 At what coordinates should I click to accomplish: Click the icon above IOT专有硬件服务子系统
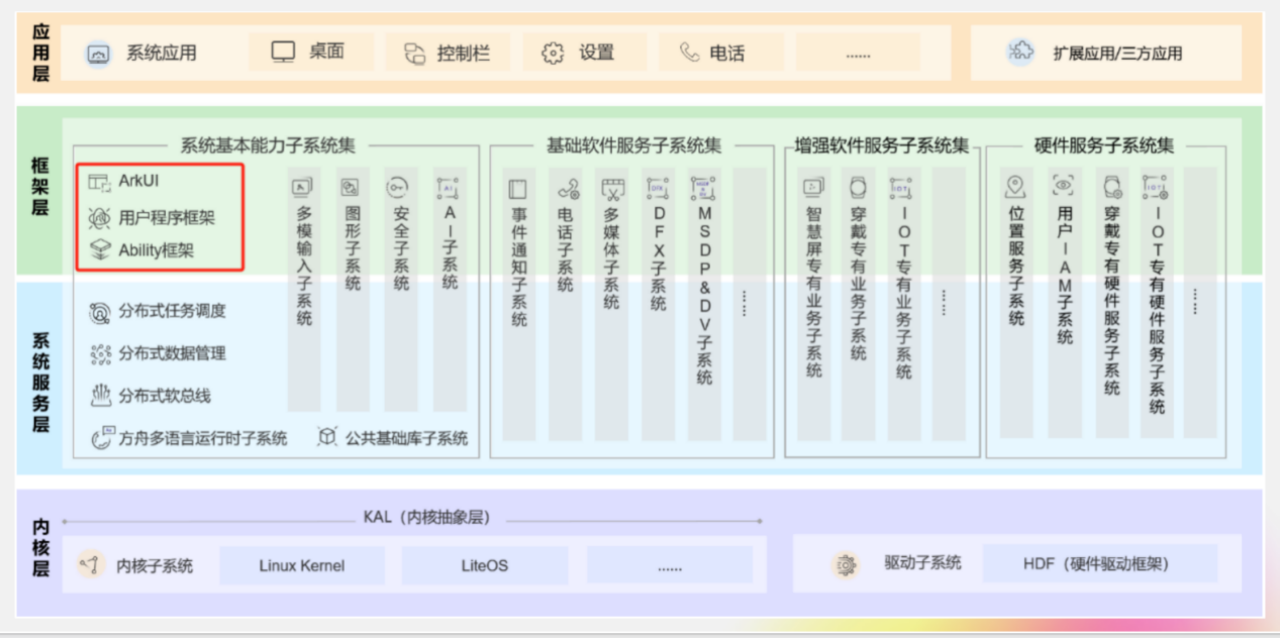point(1155,186)
